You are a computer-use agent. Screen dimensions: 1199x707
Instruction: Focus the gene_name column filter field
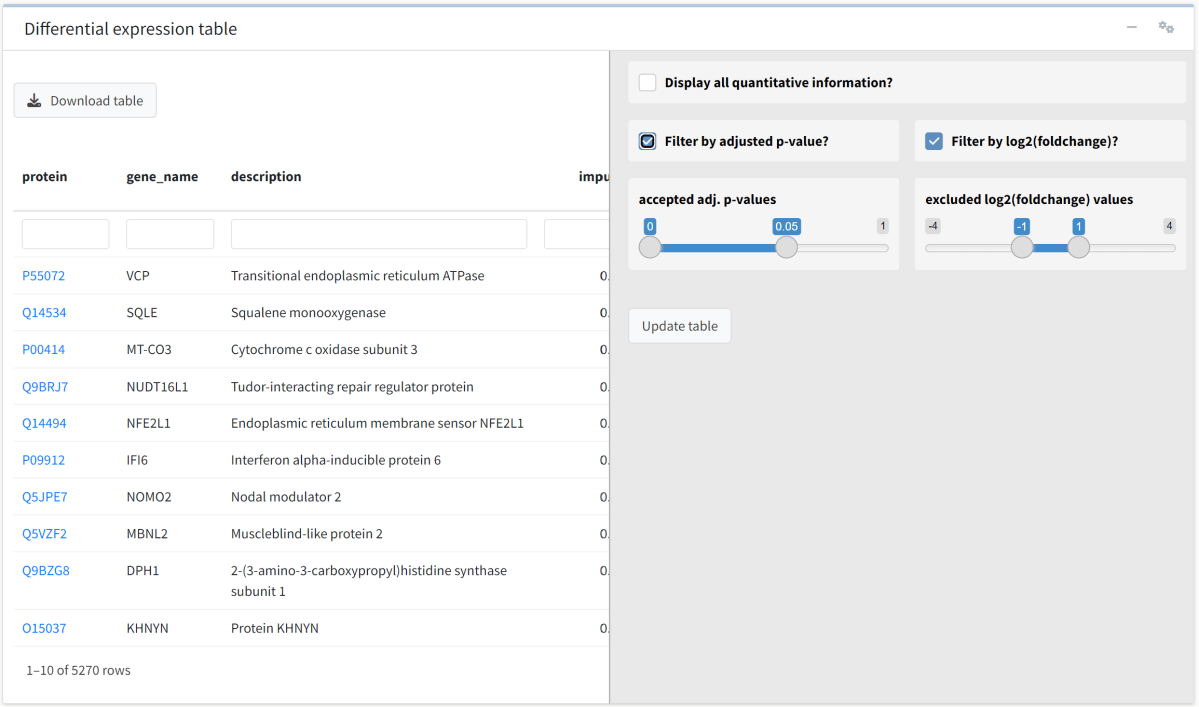click(170, 234)
